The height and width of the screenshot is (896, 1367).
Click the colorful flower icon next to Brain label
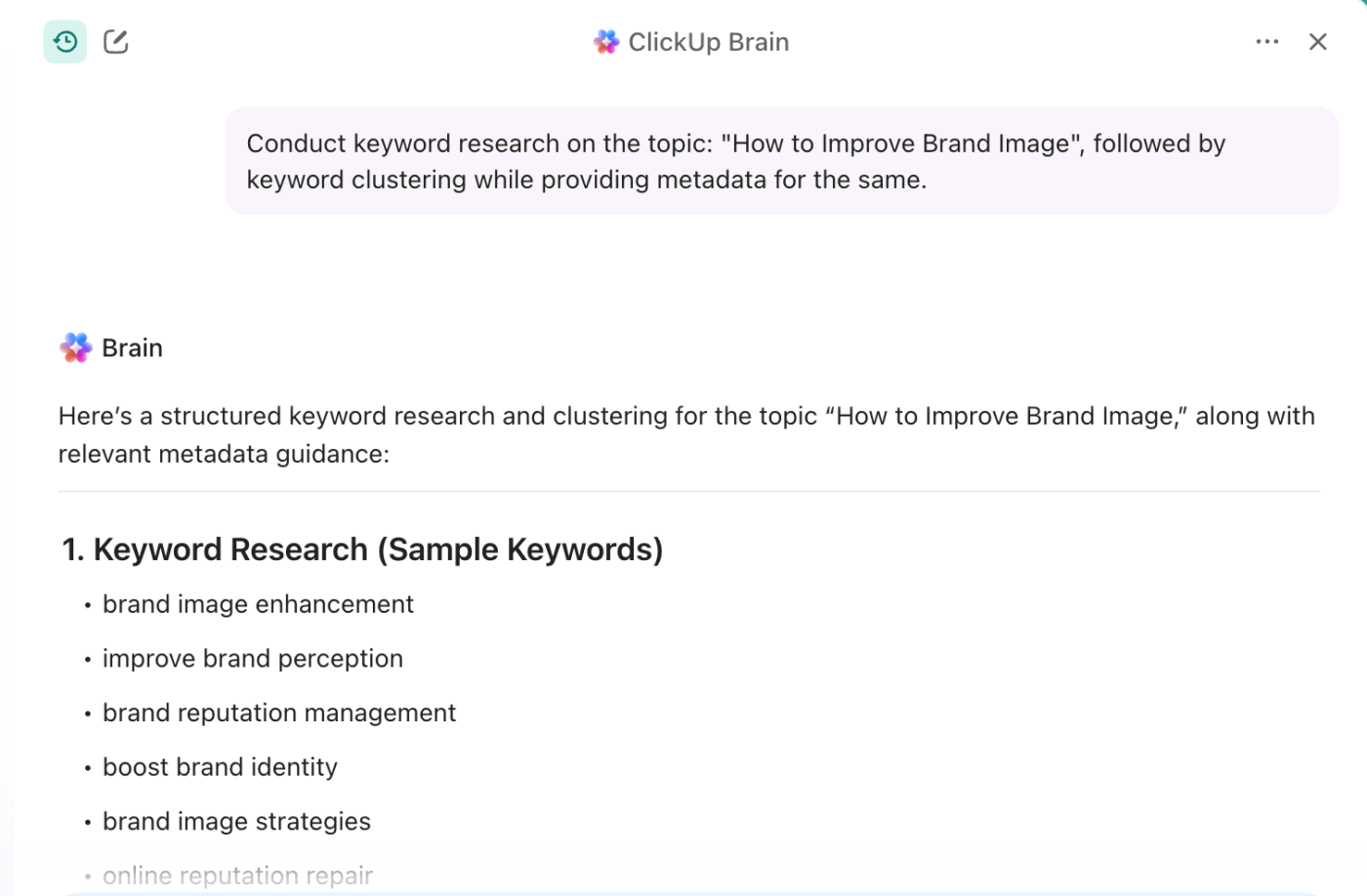click(75, 347)
